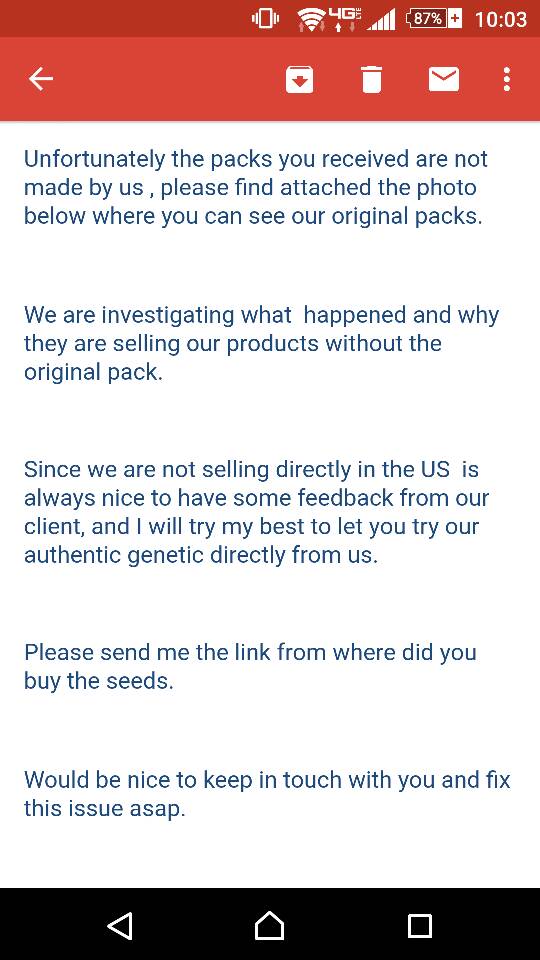Open the three-dot overflow menu

tap(506, 80)
